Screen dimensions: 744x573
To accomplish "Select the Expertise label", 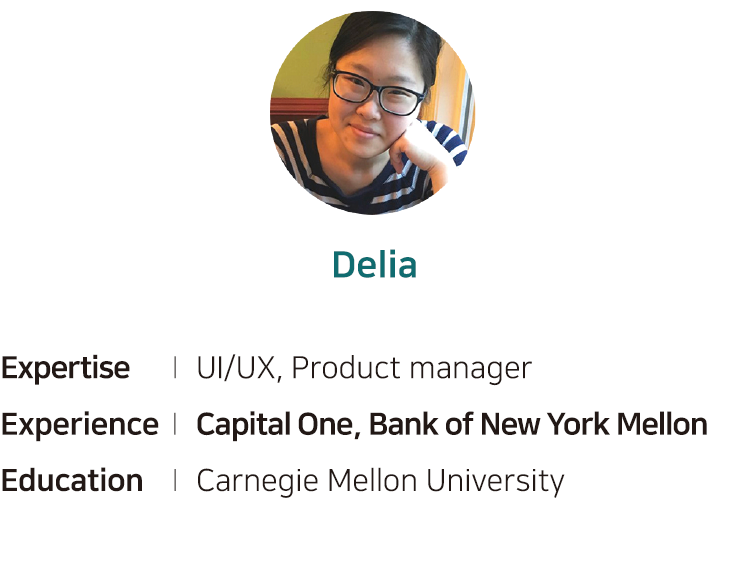I will 65,368.
